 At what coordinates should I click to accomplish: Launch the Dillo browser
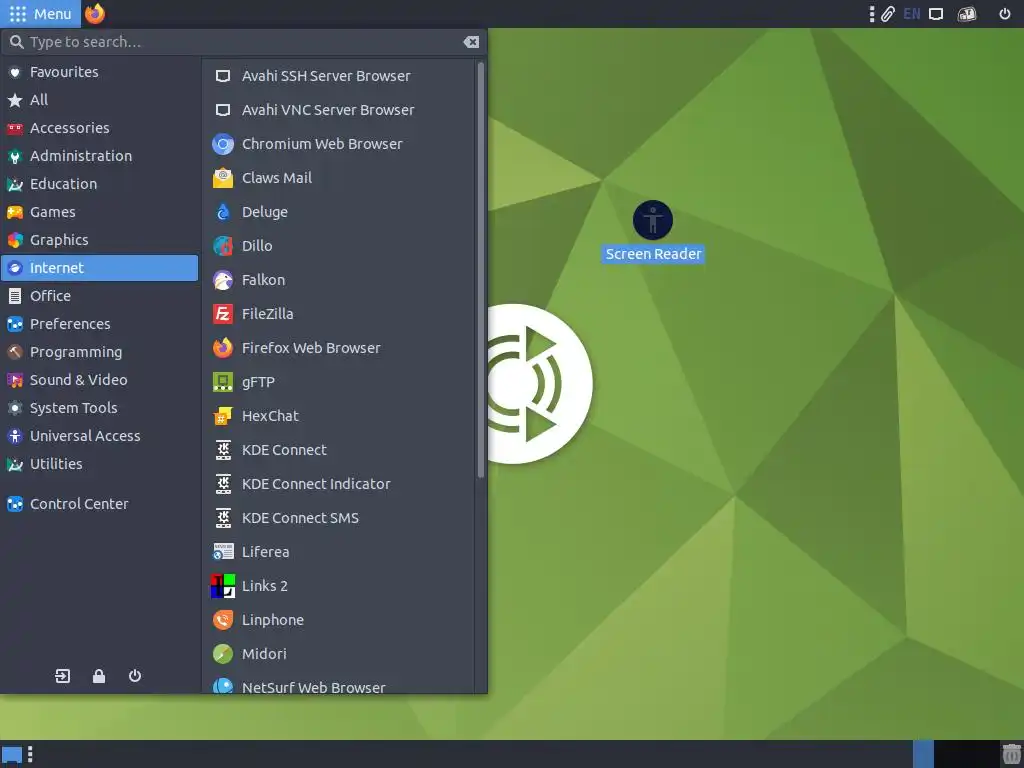point(338,246)
